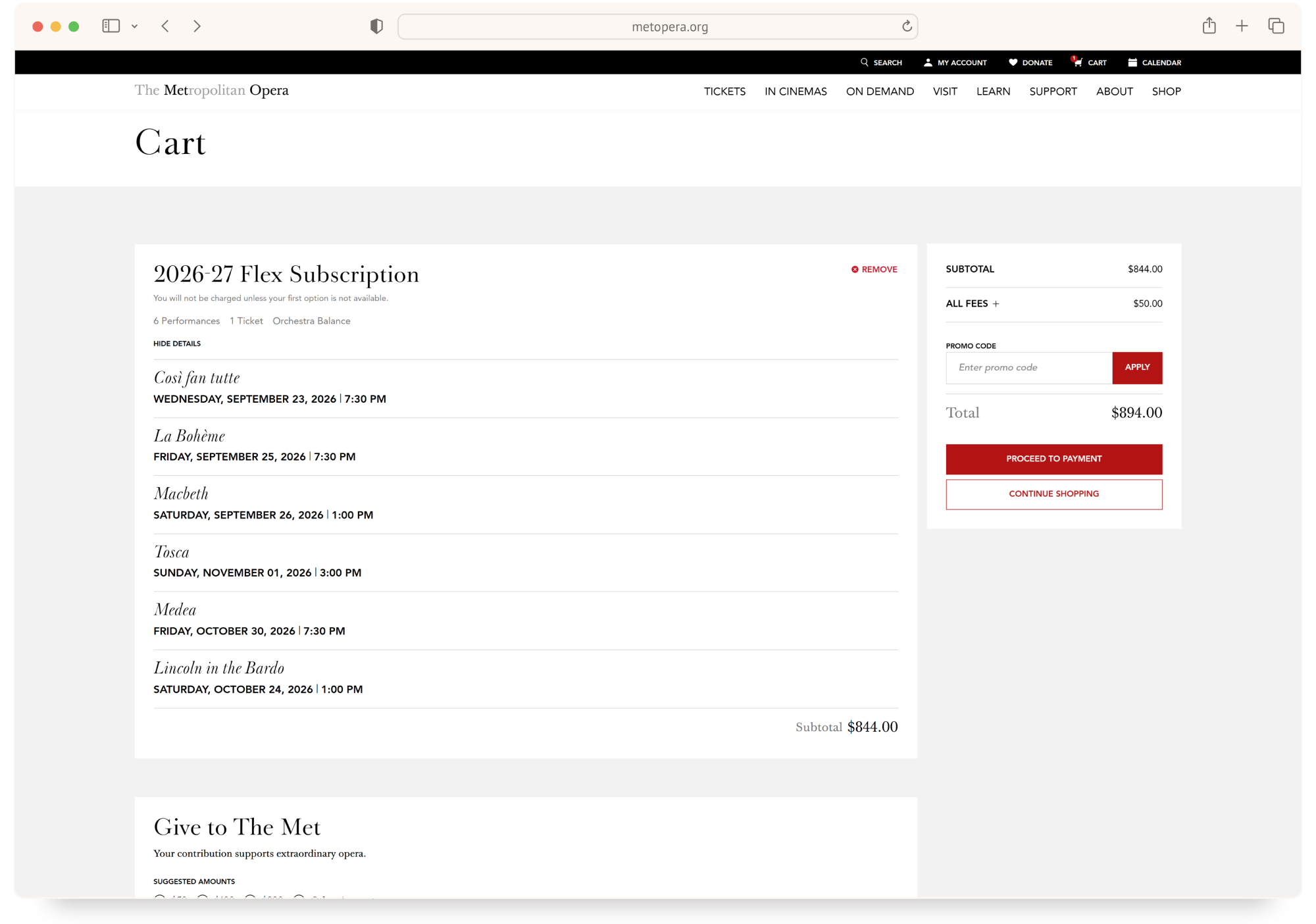Screen dimensions: 1316x924
Task: Open the Shop menu
Action: pyautogui.click(x=1166, y=91)
